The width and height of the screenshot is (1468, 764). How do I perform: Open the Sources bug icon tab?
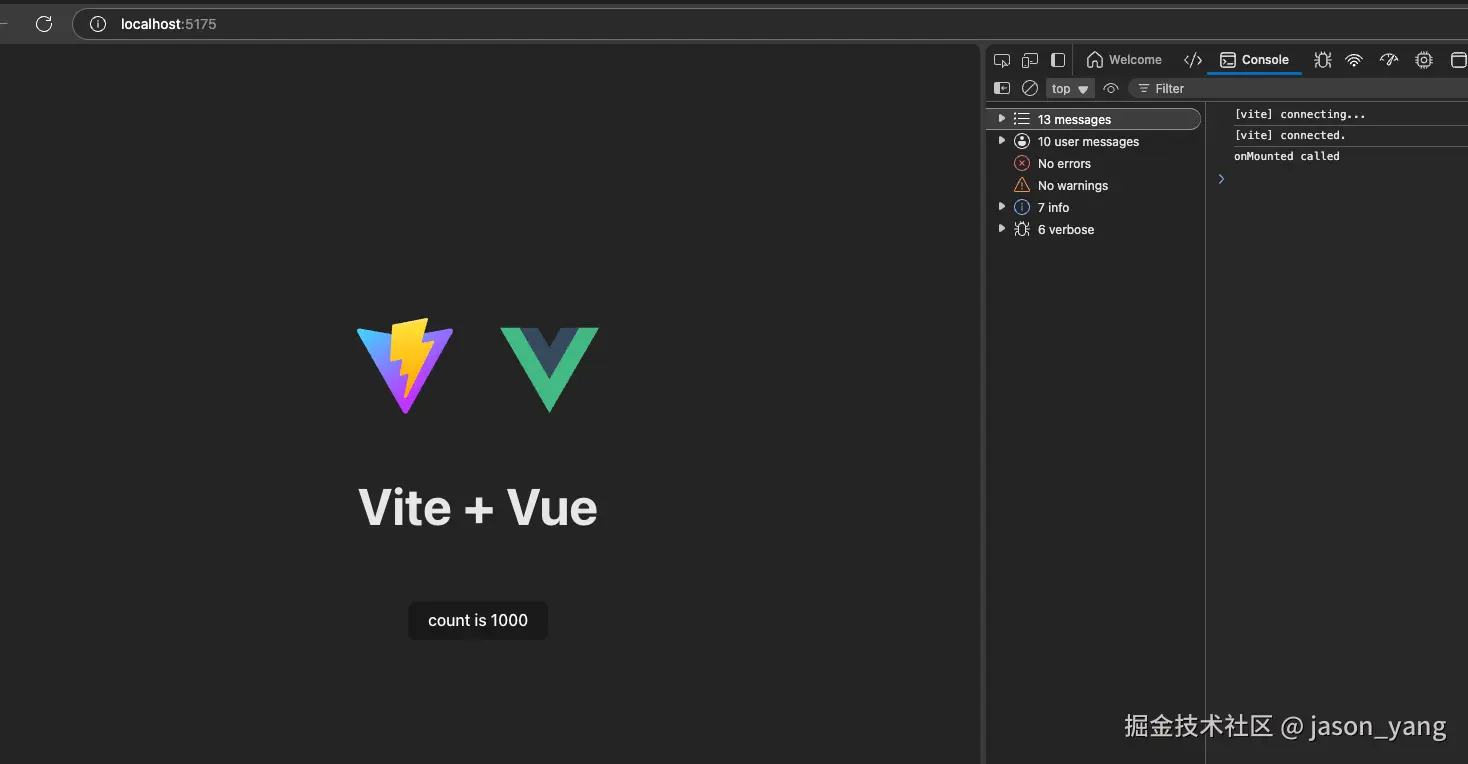click(1323, 60)
